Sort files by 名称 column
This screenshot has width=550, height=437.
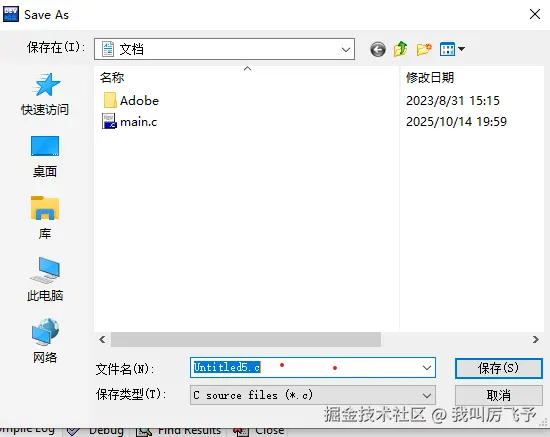(x=112, y=77)
